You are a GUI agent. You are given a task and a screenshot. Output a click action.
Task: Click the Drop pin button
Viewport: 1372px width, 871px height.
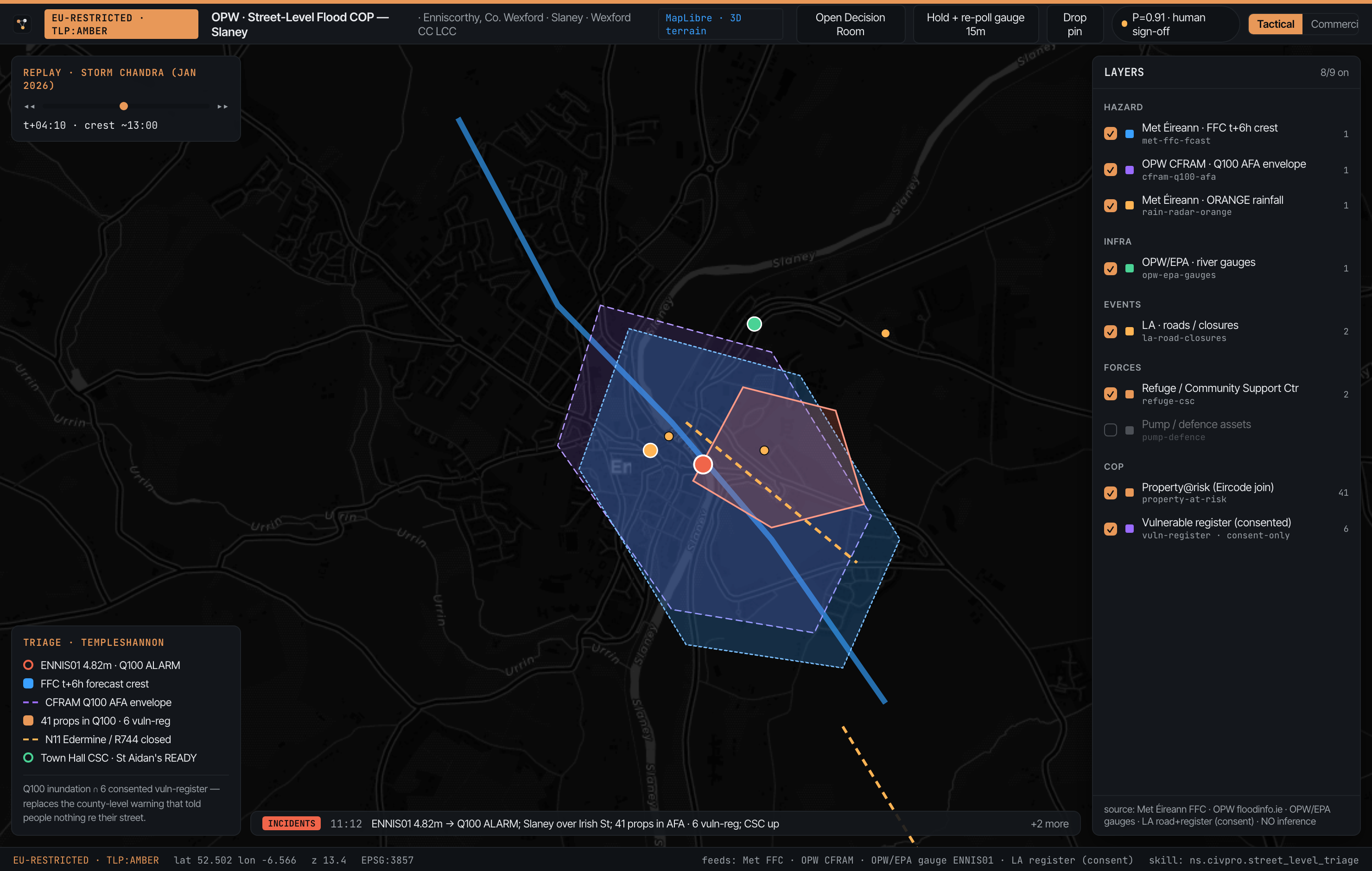click(1074, 24)
